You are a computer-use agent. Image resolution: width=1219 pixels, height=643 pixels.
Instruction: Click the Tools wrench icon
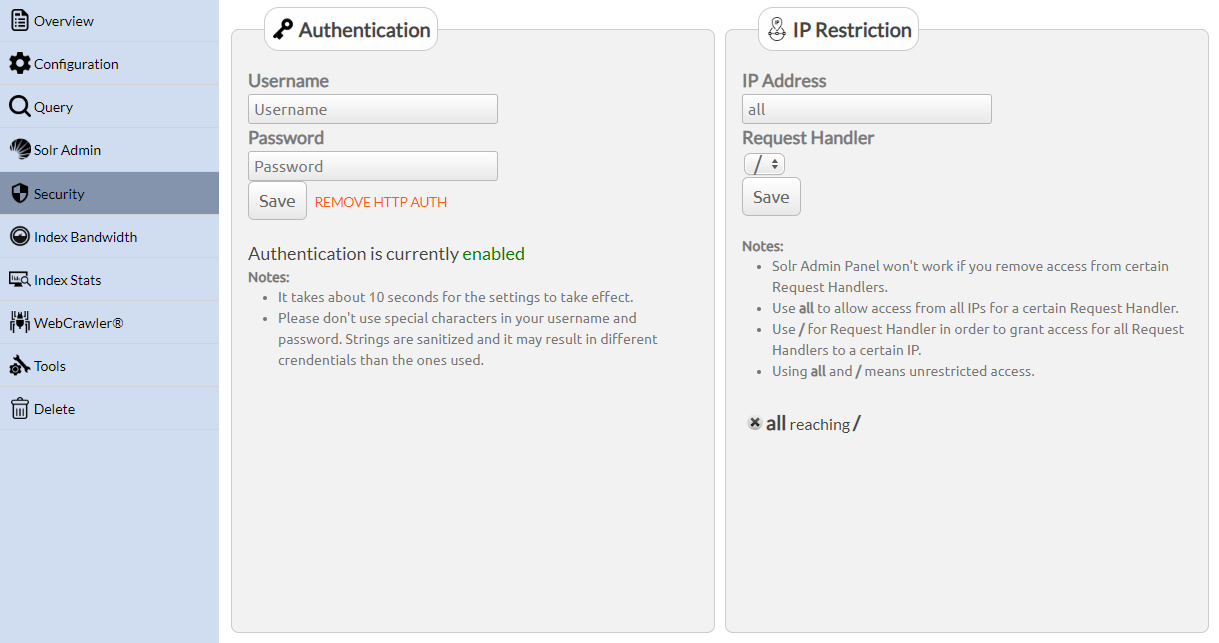pos(20,366)
